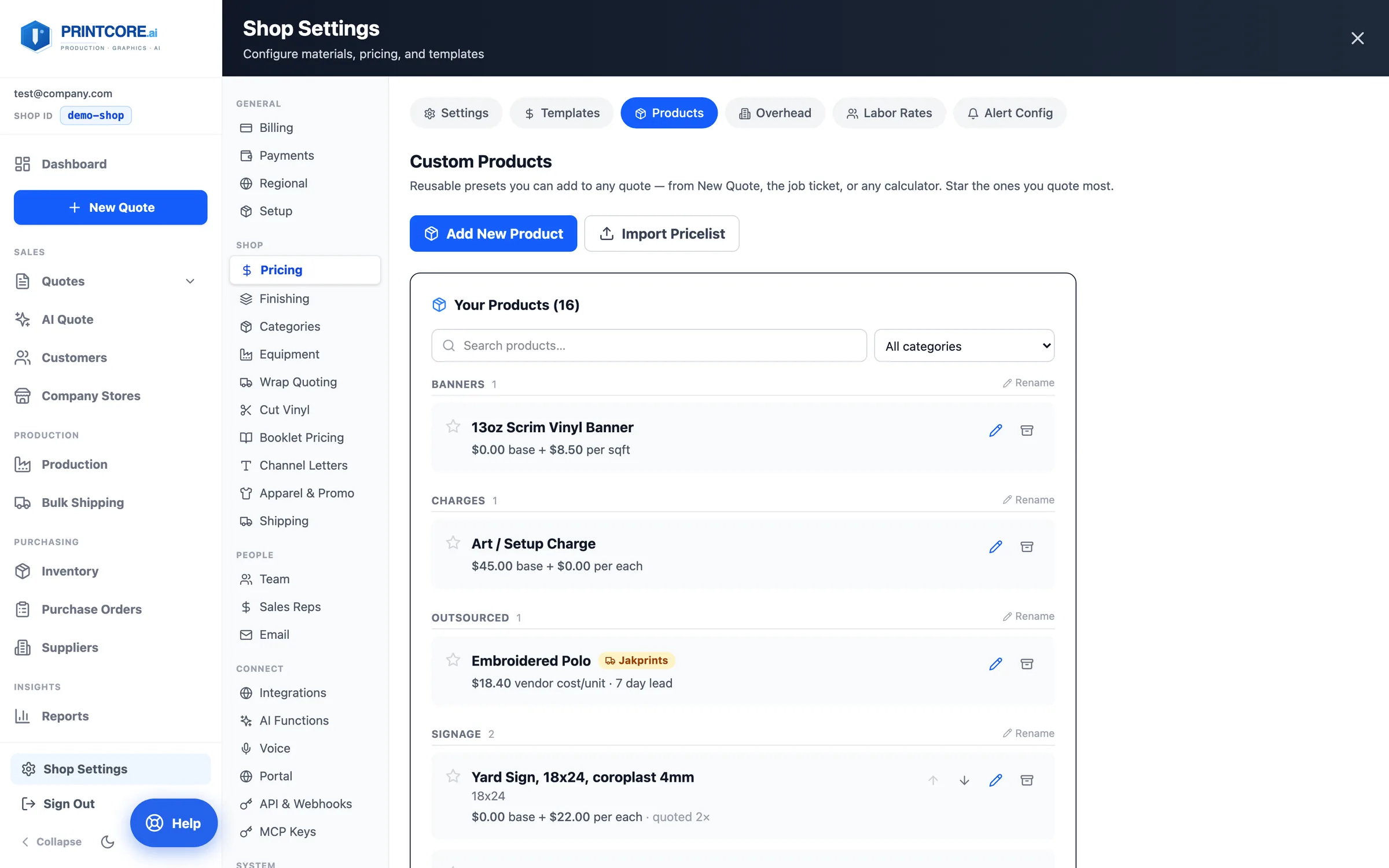Edit the Embroidered Polo pencil icon
Viewport: 1389px width, 868px height.
(x=995, y=664)
